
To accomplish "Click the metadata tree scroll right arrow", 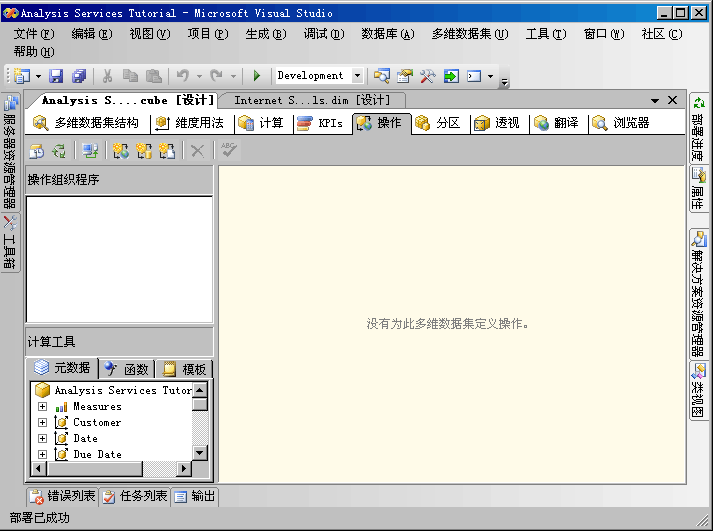I will tap(184, 468).
